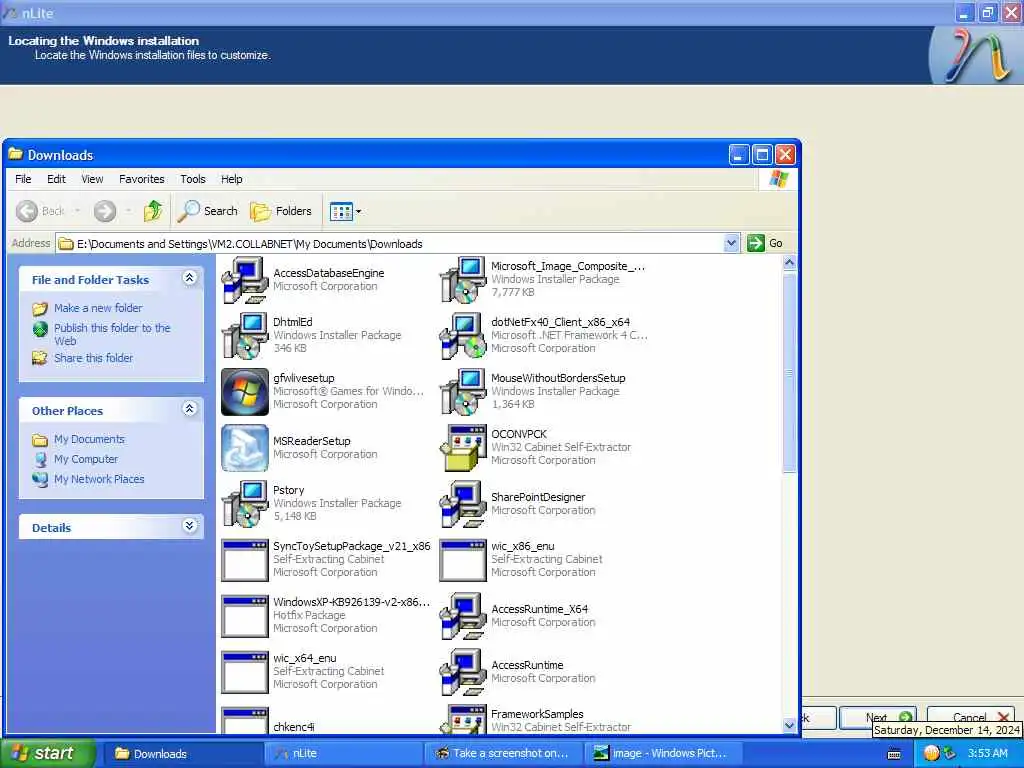
Task: Select the wic_x86_enu cabinet icon
Action: click(462, 560)
